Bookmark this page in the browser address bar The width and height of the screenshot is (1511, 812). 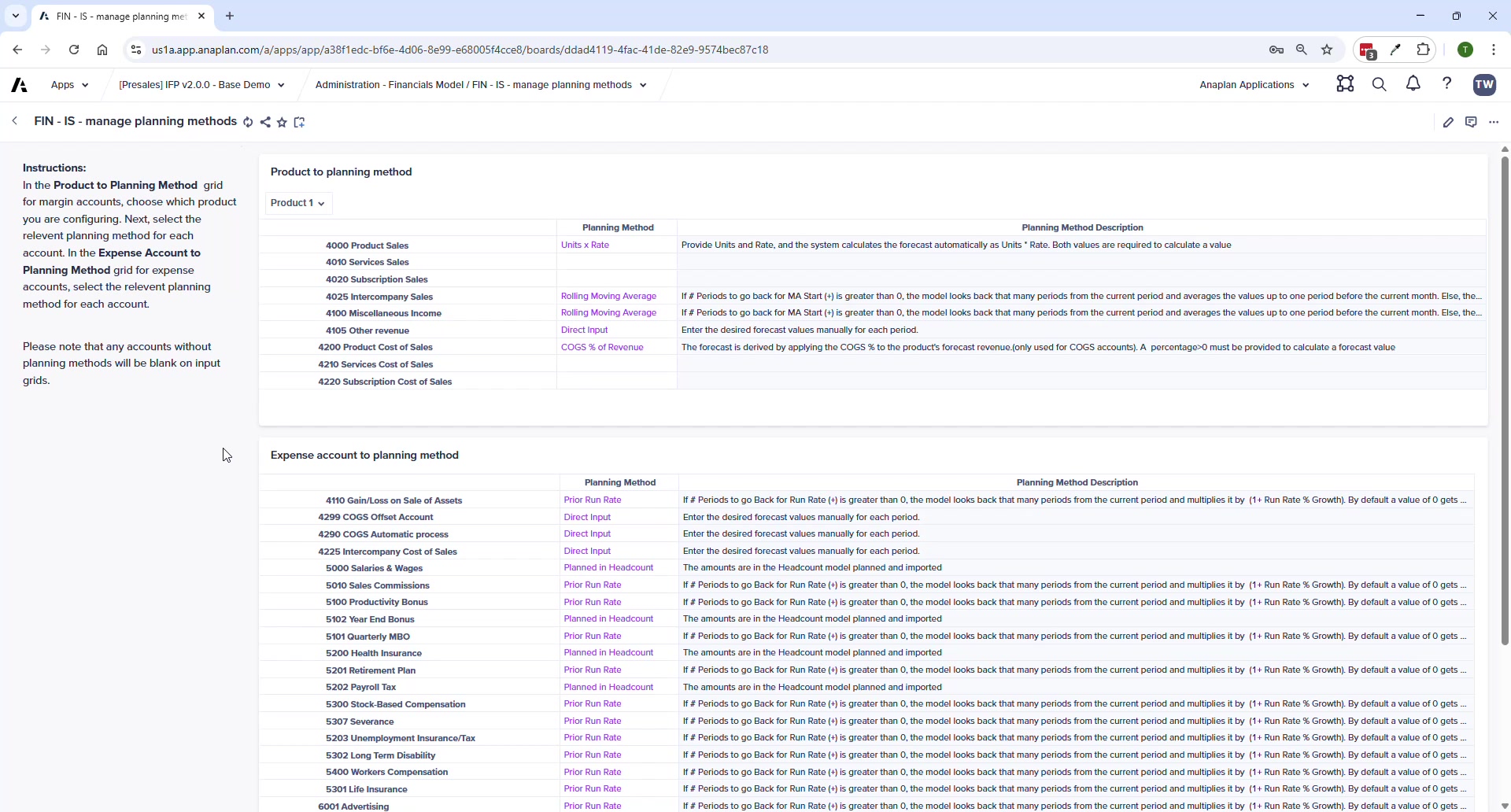[1327, 50]
